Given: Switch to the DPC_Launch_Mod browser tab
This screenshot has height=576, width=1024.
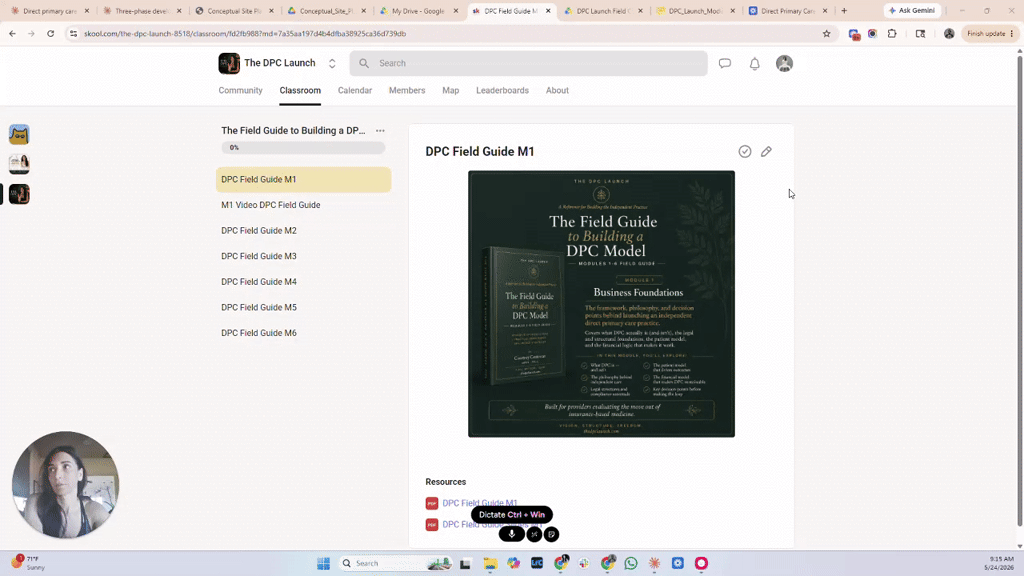Looking at the screenshot, I should pyautogui.click(x=697, y=11).
